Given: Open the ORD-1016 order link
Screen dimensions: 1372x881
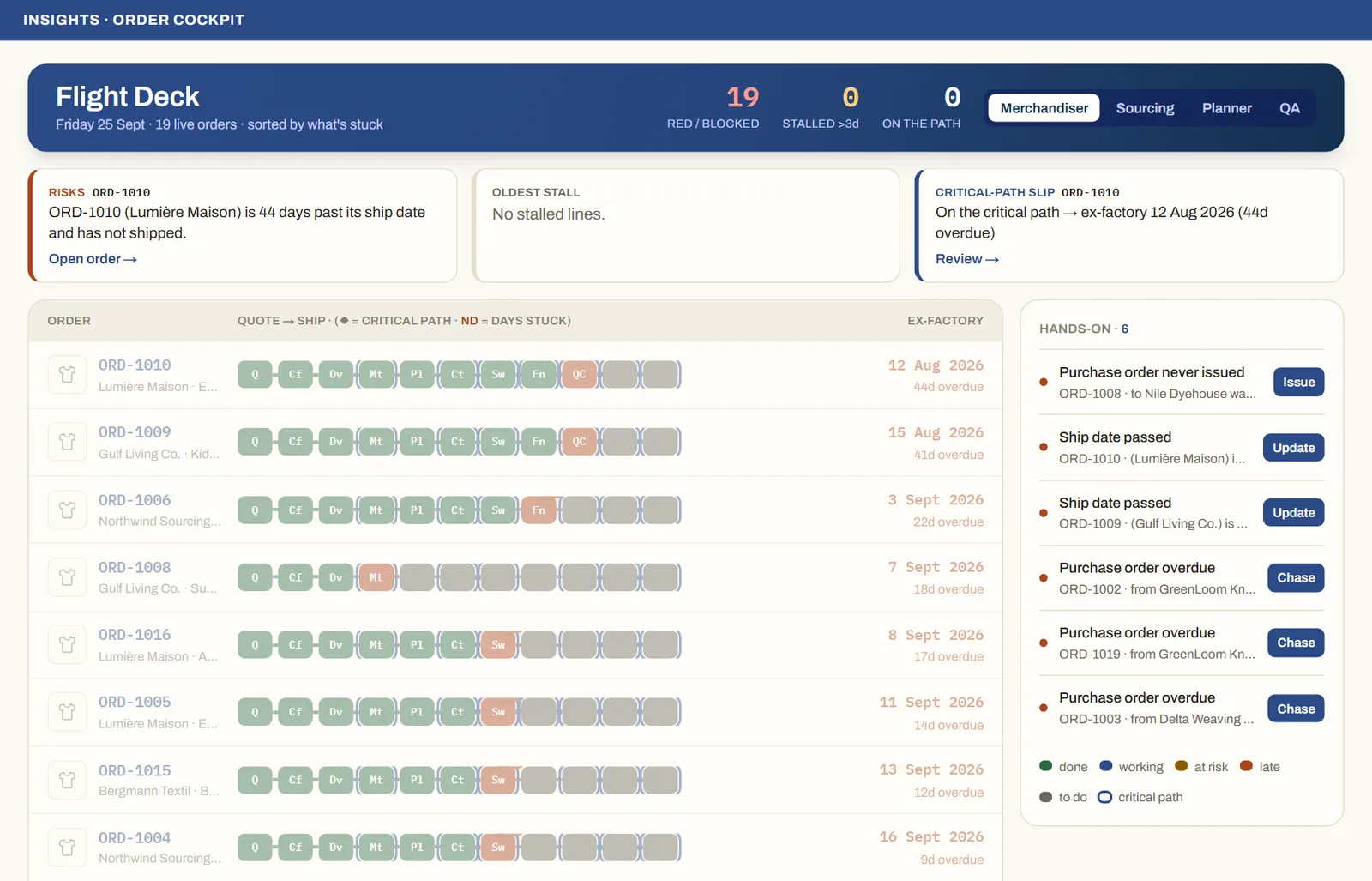Looking at the screenshot, I should (x=135, y=635).
